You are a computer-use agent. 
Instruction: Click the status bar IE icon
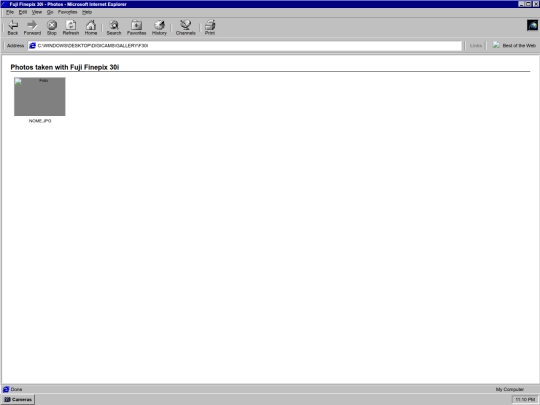pos(6,390)
